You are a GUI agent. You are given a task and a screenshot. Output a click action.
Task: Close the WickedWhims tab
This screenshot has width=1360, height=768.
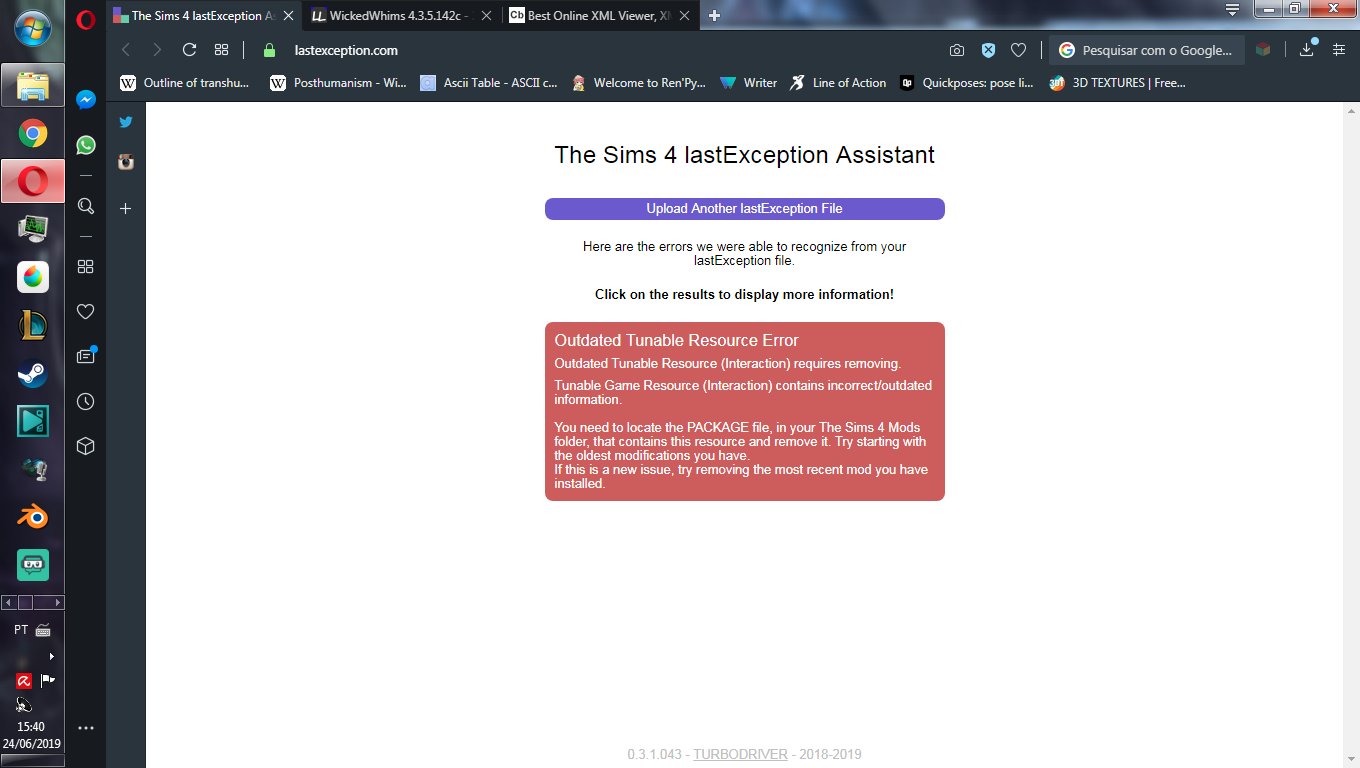(486, 16)
